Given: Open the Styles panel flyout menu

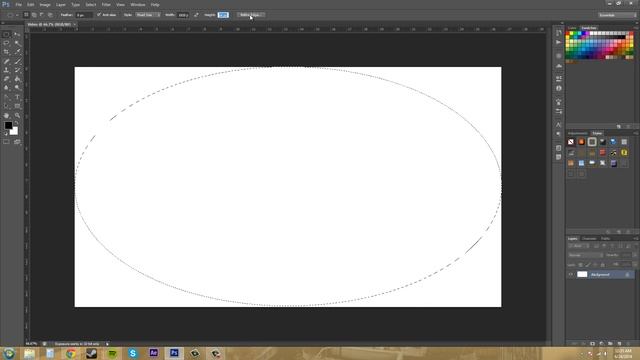Looking at the screenshot, I should click(x=636, y=133).
